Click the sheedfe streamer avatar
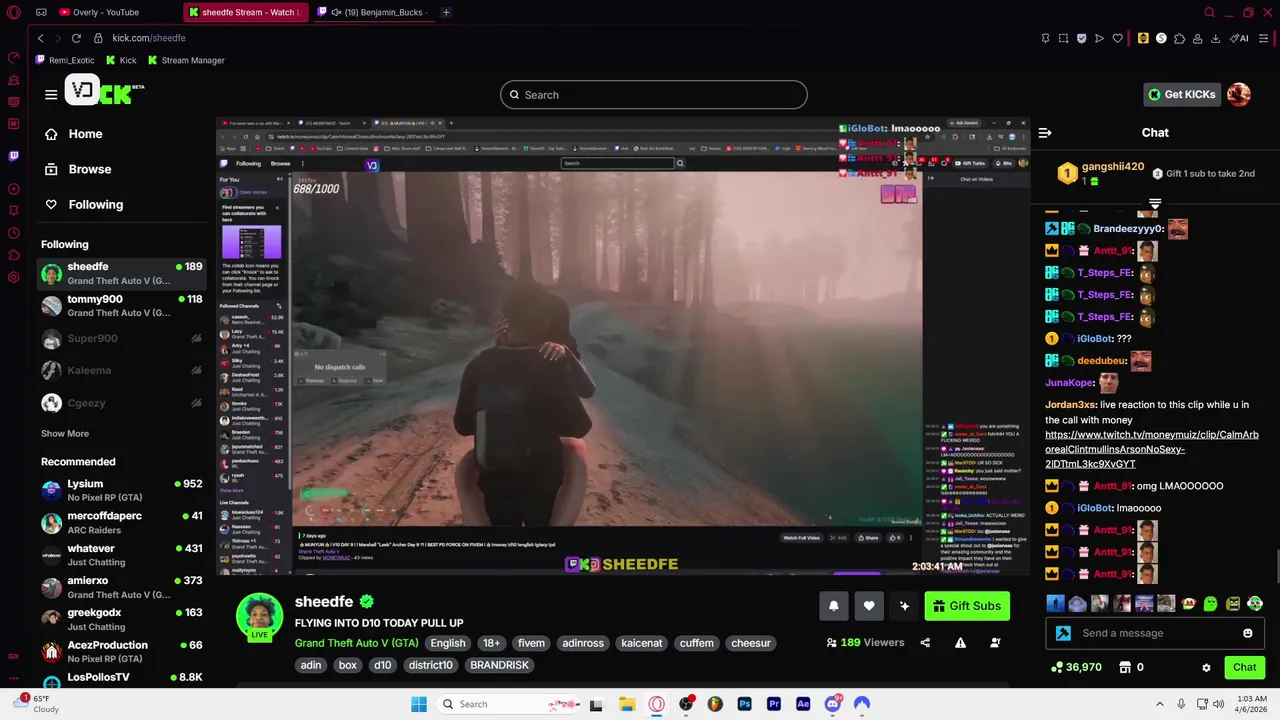The height and width of the screenshot is (720, 1280). [259, 615]
